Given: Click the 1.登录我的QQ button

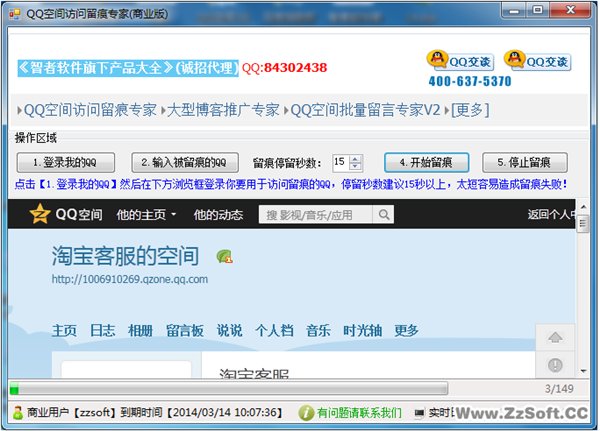Looking at the screenshot, I should (x=66, y=163).
